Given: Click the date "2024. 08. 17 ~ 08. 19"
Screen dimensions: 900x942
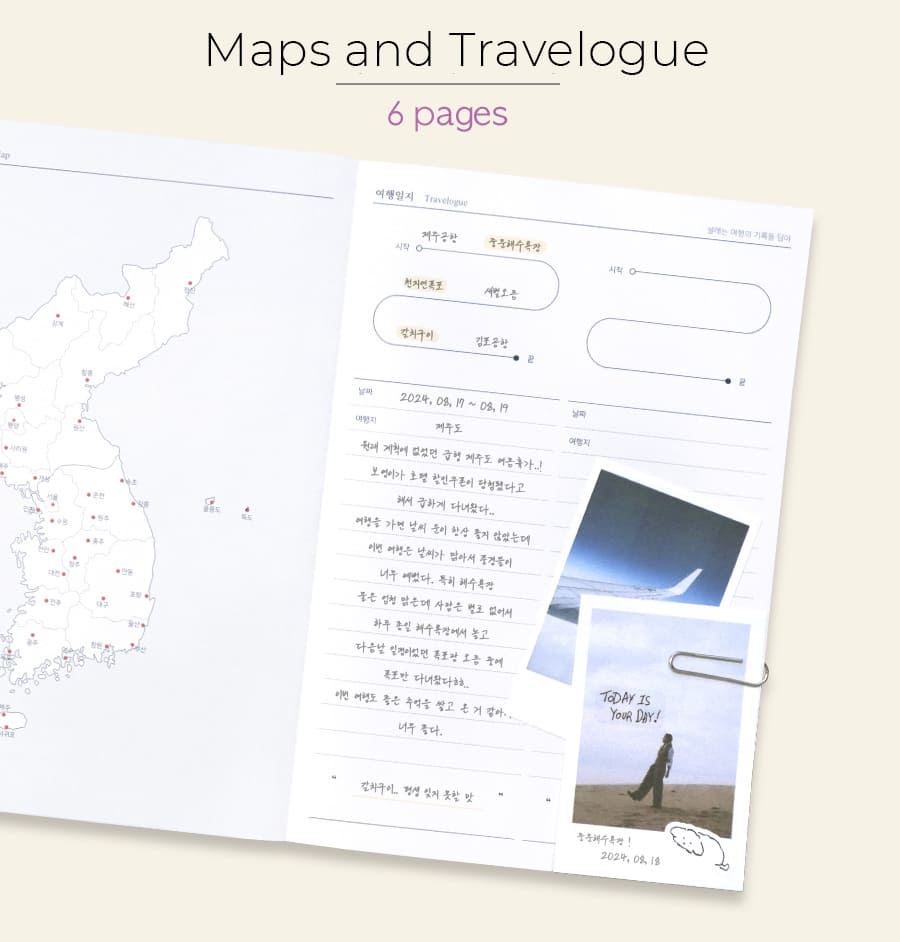Looking at the screenshot, I should pos(454,402).
